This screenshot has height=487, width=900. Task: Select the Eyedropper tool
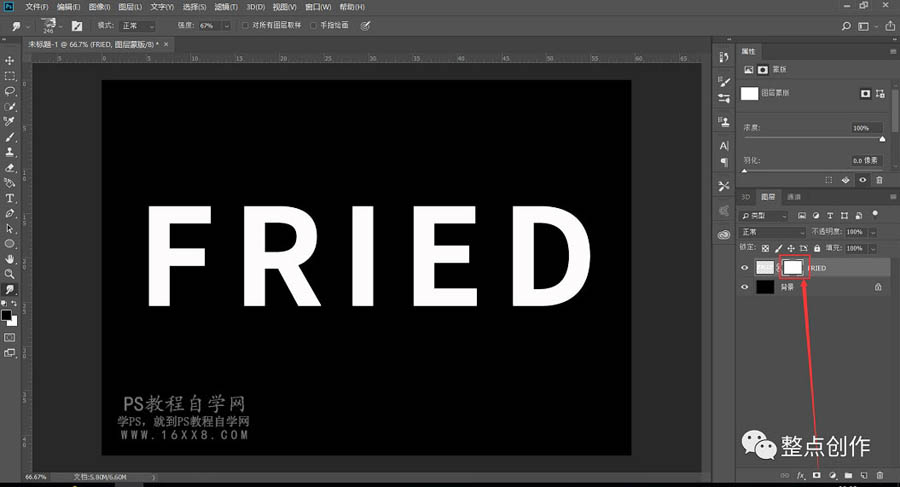[10, 121]
